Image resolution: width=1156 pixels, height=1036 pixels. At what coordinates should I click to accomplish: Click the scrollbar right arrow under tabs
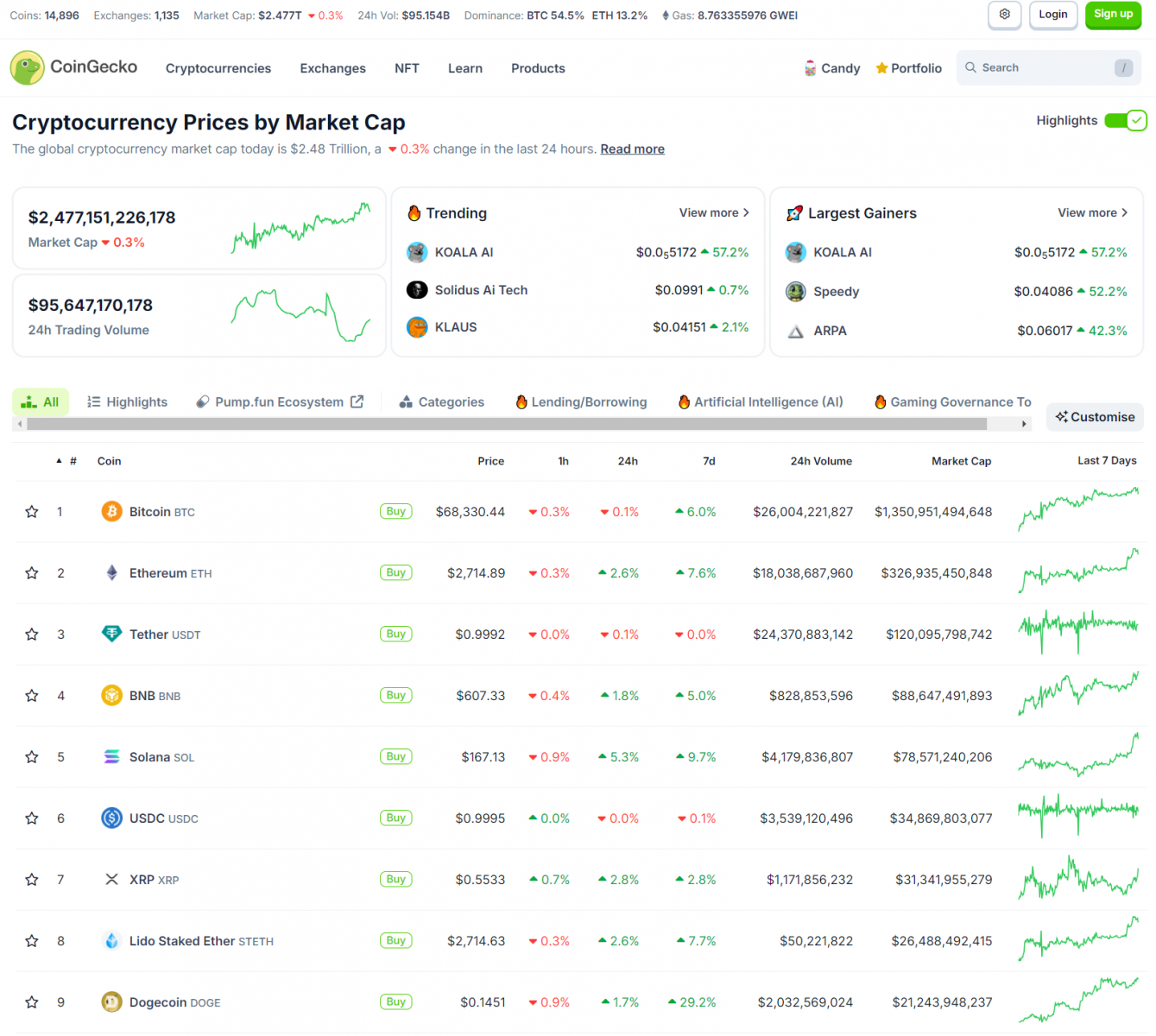(x=1025, y=424)
